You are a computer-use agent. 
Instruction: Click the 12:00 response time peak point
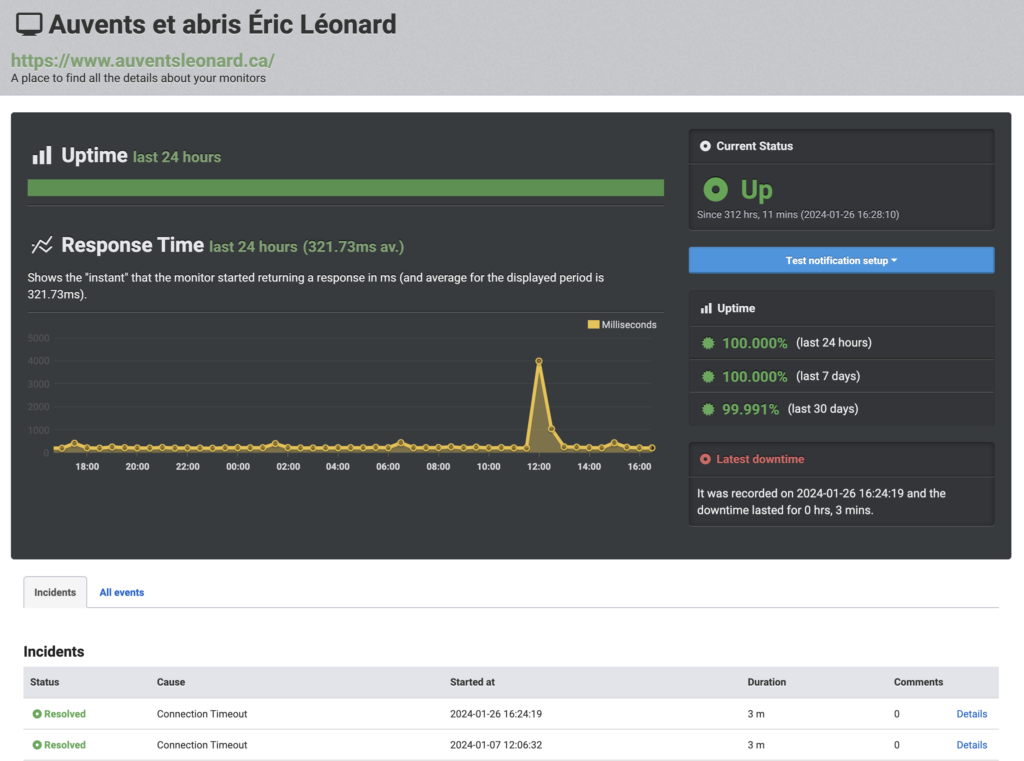pos(539,361)
